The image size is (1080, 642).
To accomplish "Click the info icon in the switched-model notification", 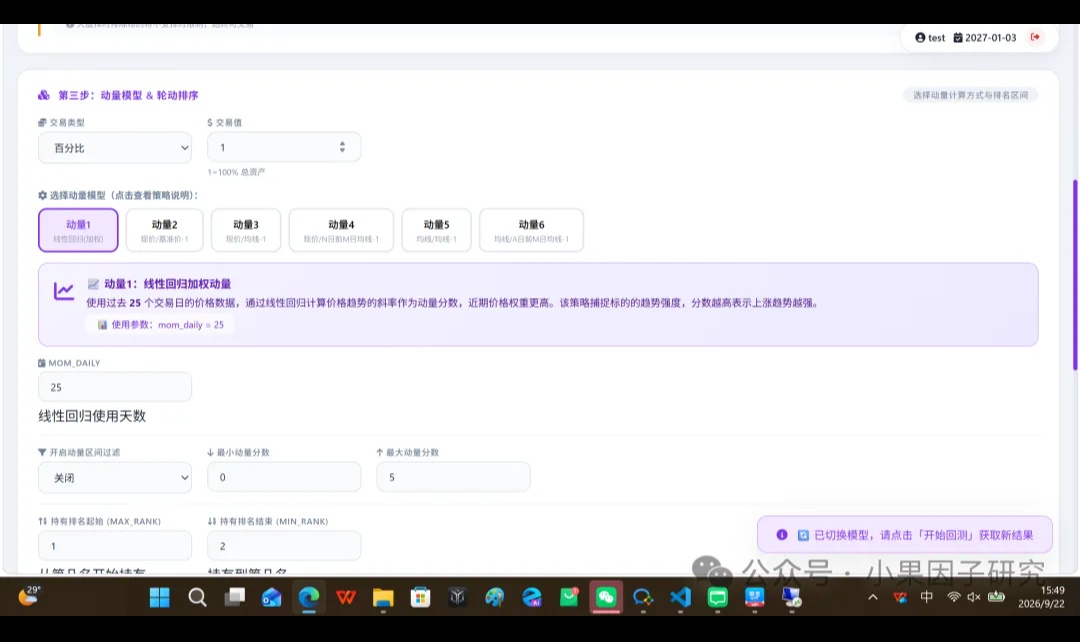I will tap(782, 535).
